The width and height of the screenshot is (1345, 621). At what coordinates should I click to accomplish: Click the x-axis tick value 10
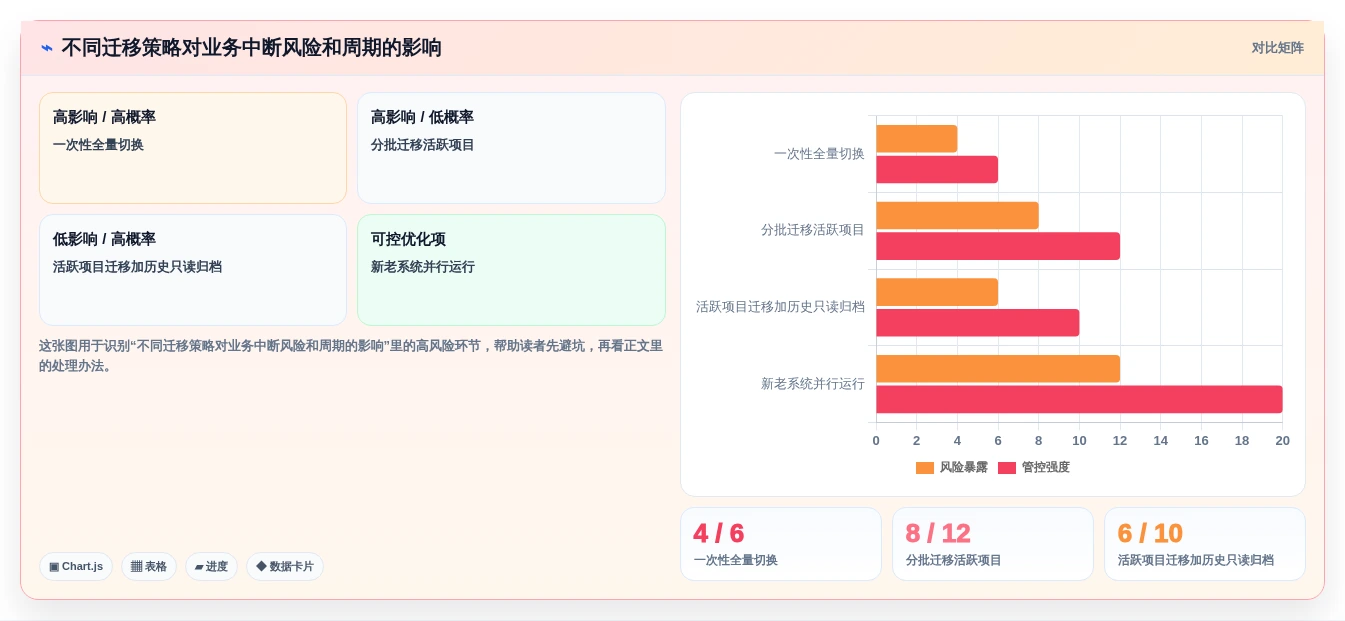click(x=1079, y=441)
